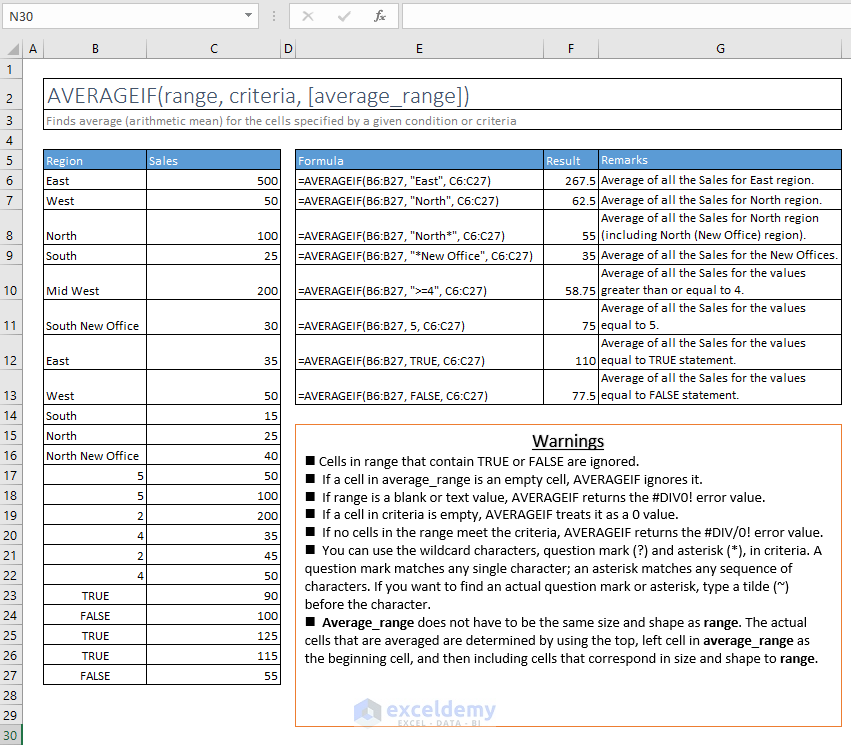851x745 pixels.
Task: Select column F header
Action: point(571,49)
